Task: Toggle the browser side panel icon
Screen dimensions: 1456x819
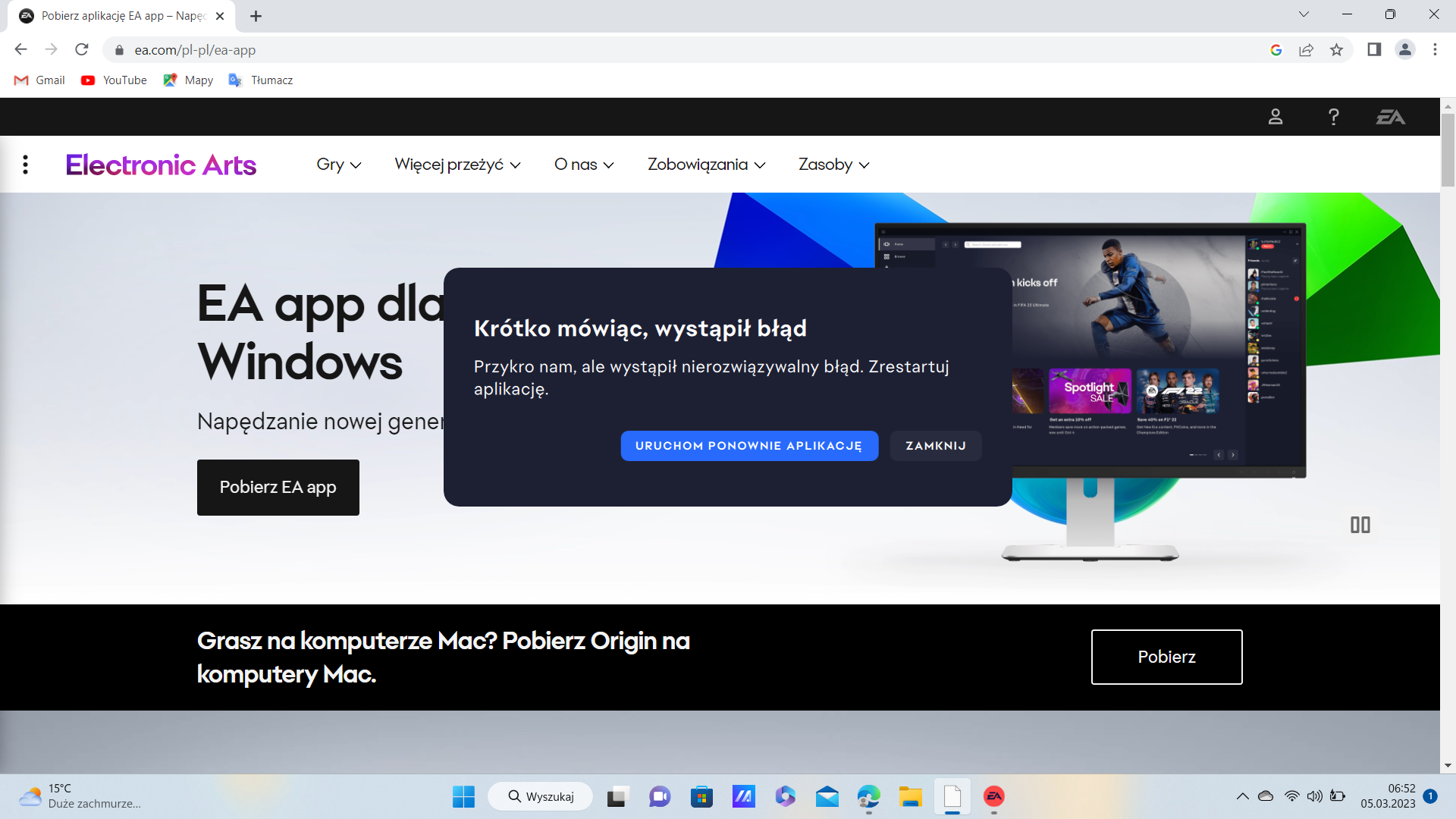Action: 1374,49
